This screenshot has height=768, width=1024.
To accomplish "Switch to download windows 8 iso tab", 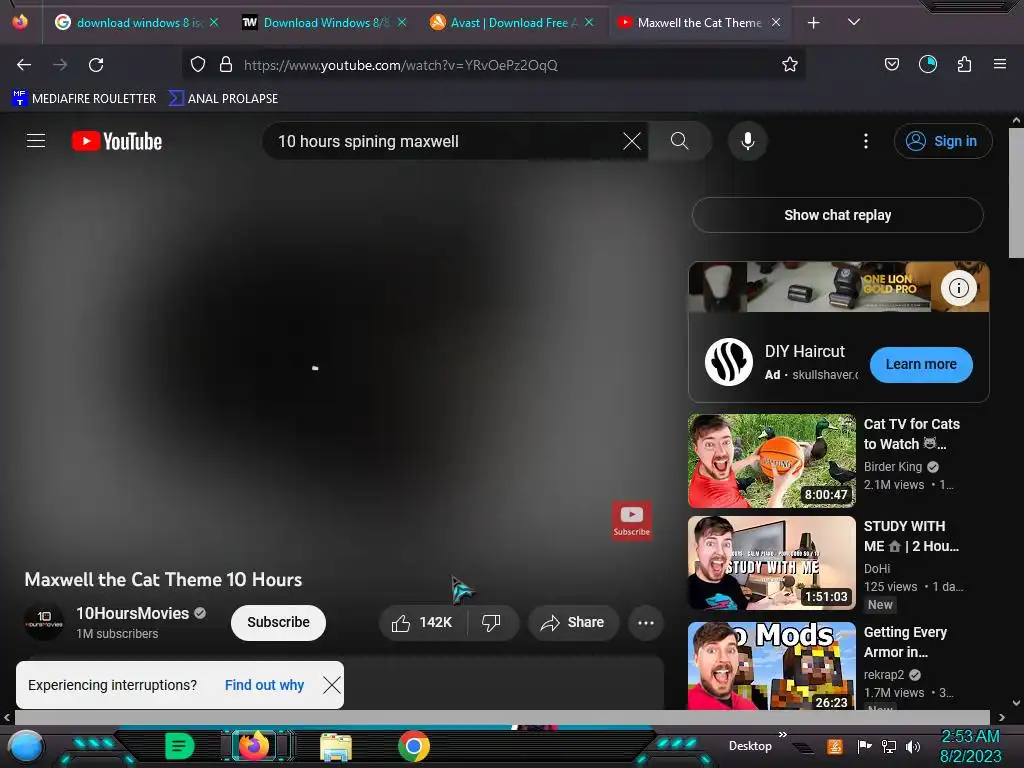I will point(138,23).
